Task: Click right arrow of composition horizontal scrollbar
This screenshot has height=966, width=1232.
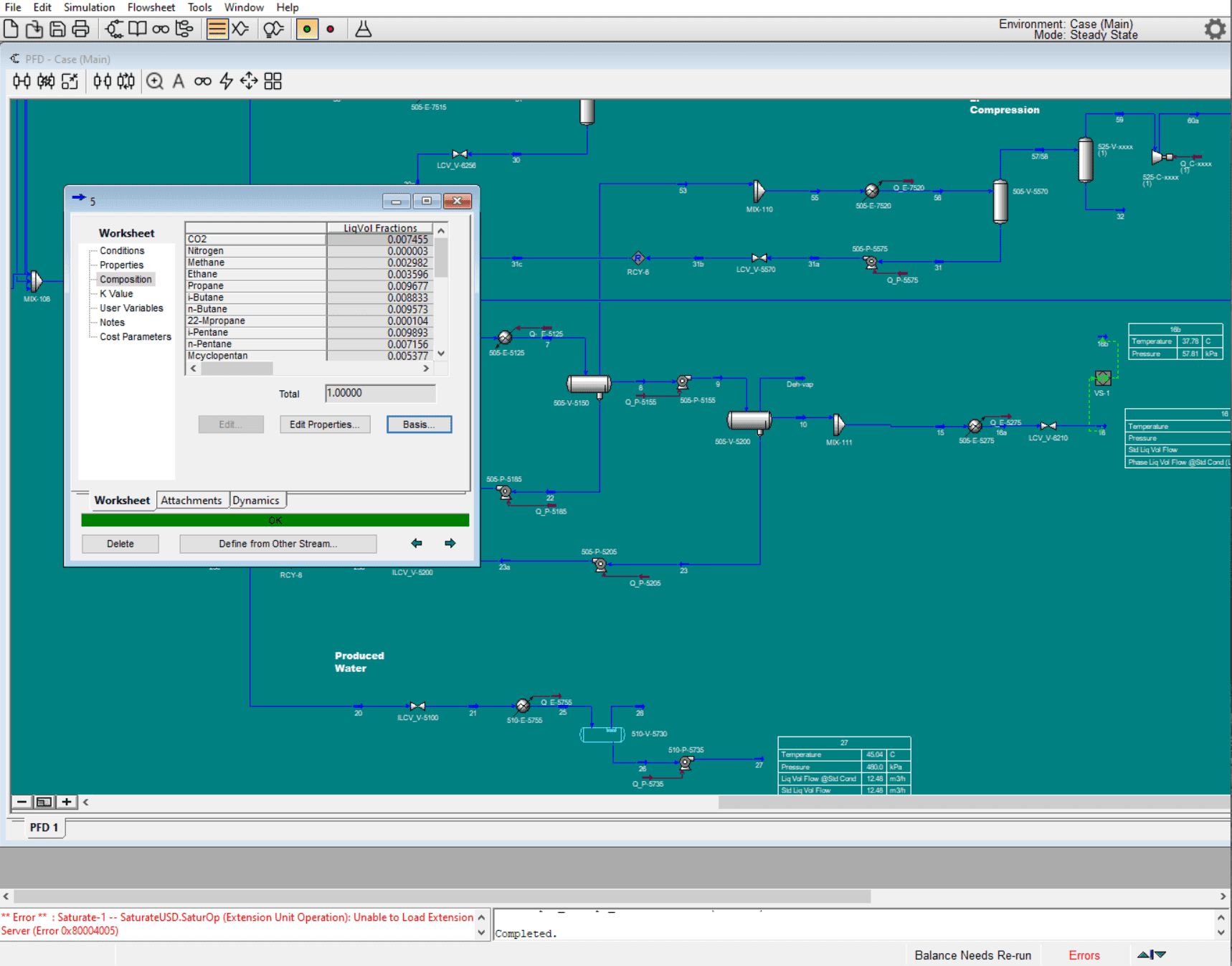Action: tap(426, 369)
